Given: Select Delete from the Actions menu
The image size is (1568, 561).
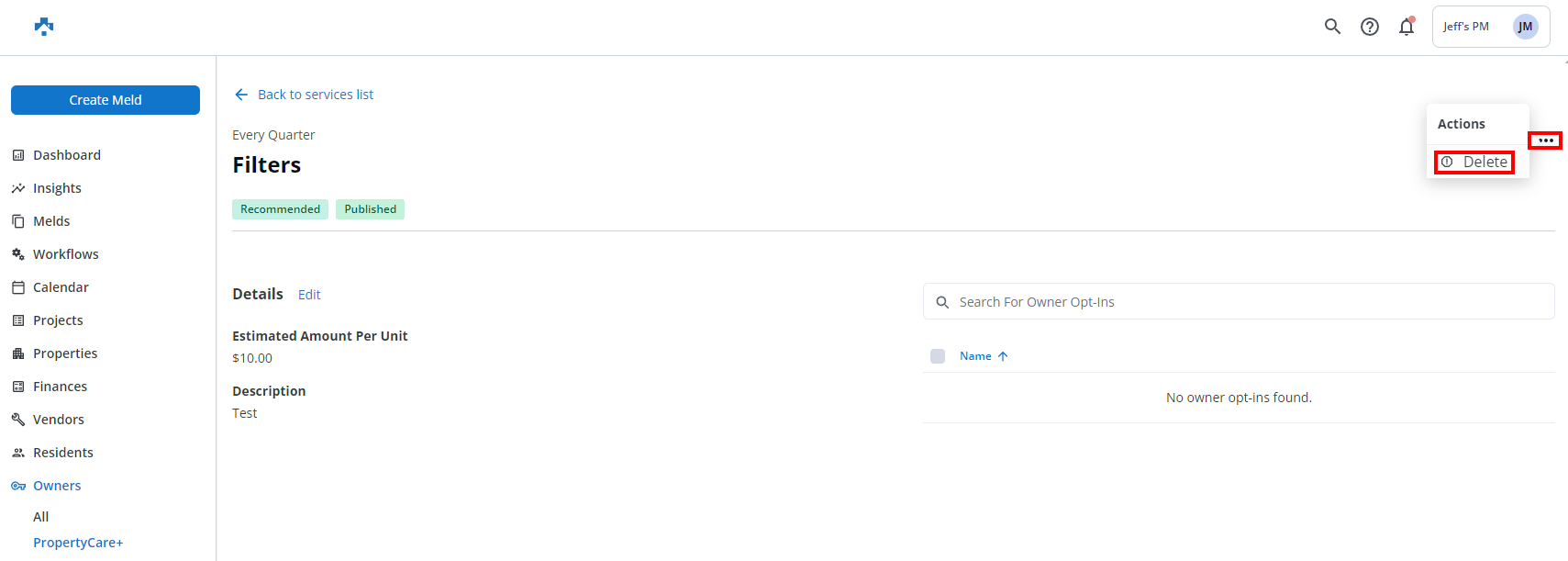Looking at the screenshot, I should (x=1474, y=163).
